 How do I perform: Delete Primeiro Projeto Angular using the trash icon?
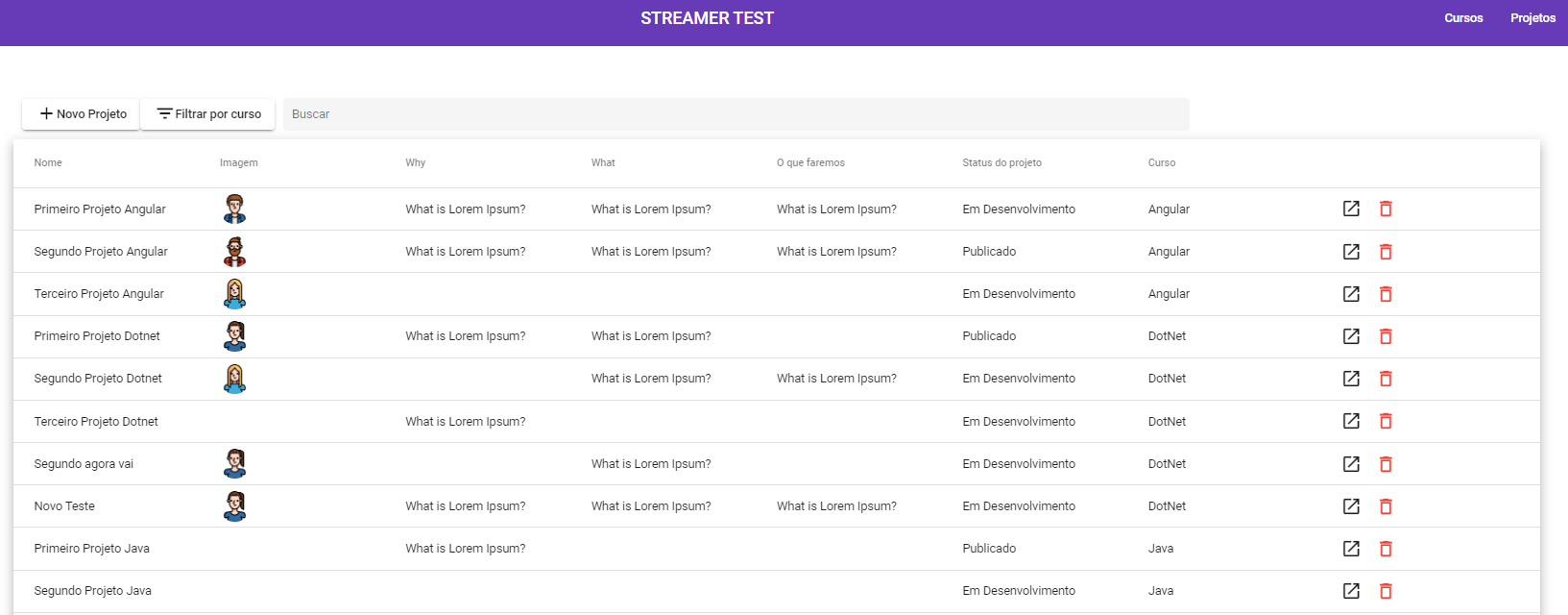(1386, 209)
